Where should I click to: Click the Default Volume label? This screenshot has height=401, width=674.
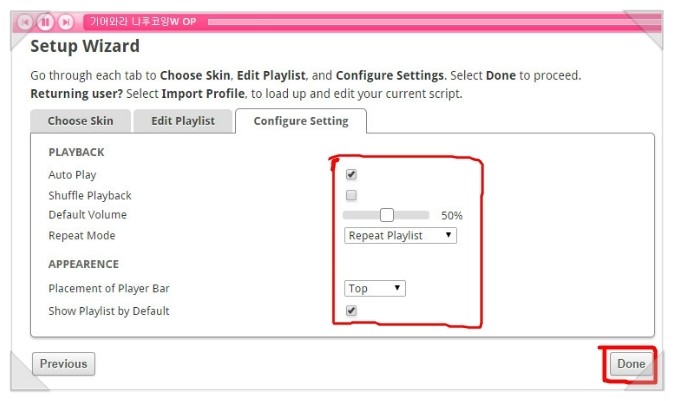click(x=88, y=214)
